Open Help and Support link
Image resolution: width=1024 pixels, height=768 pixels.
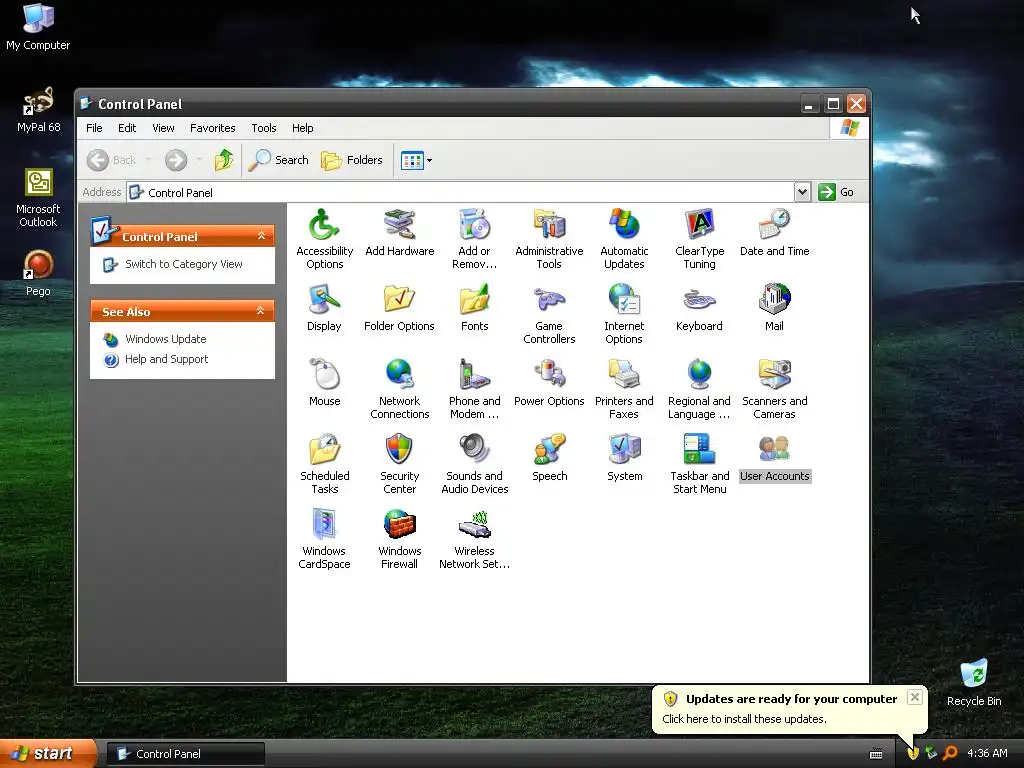tap(167, 359)
